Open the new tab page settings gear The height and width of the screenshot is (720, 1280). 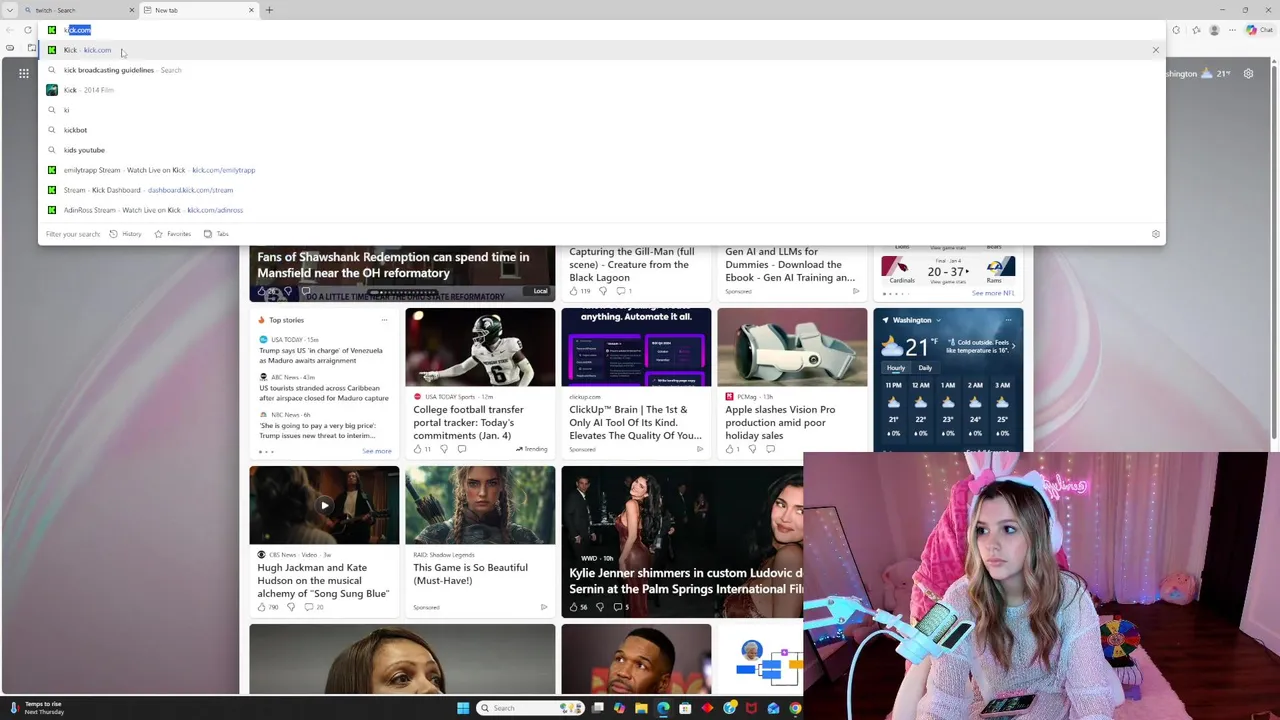click(x=1248, y=73)
